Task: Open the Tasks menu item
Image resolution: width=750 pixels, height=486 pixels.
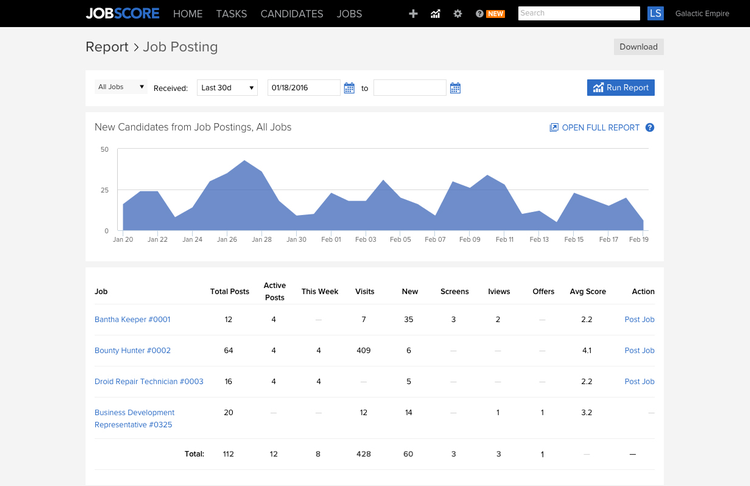Action: pyautogui.click(x=231, y=14)
